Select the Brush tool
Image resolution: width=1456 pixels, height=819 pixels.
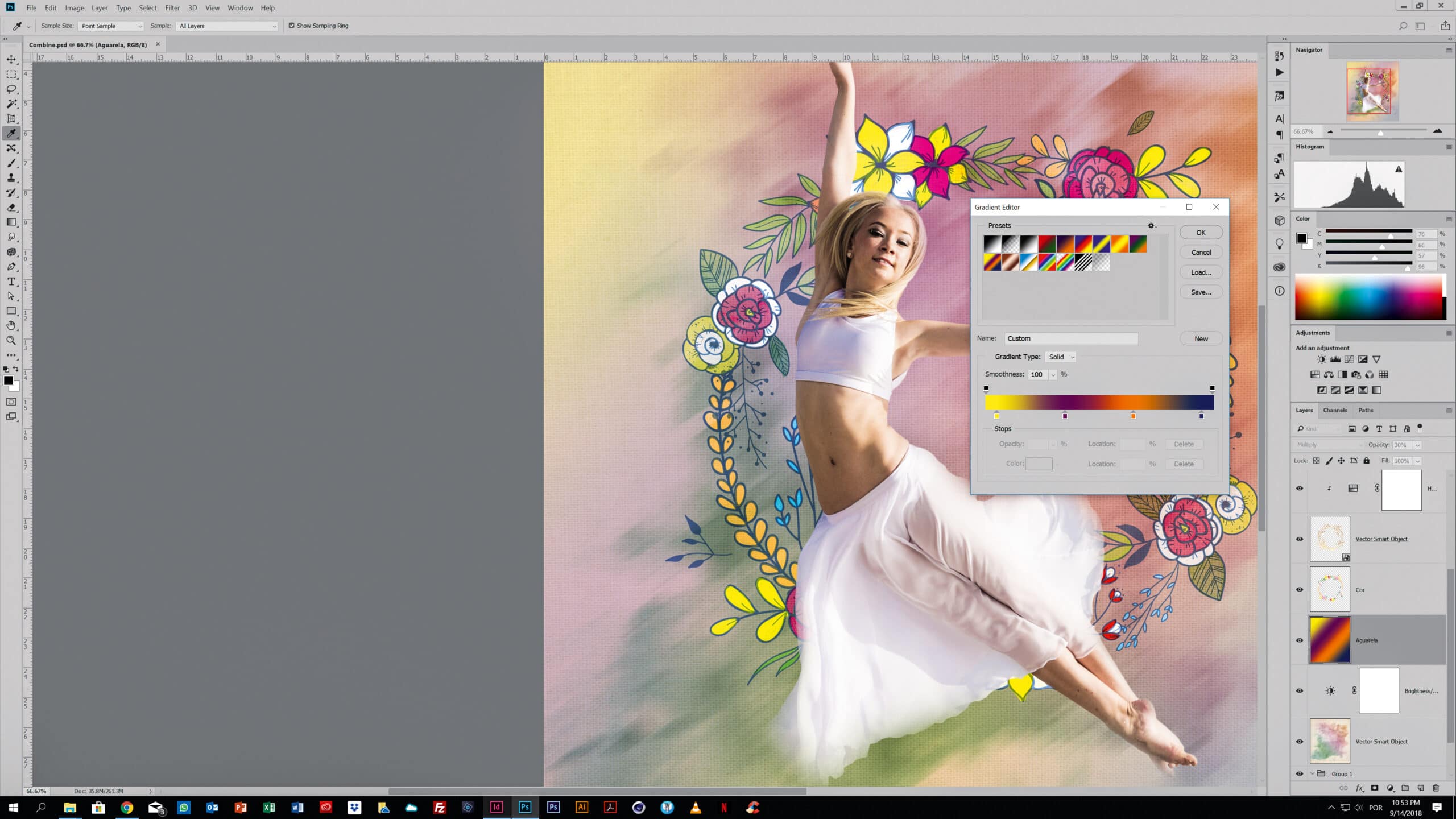click(11, 163)
